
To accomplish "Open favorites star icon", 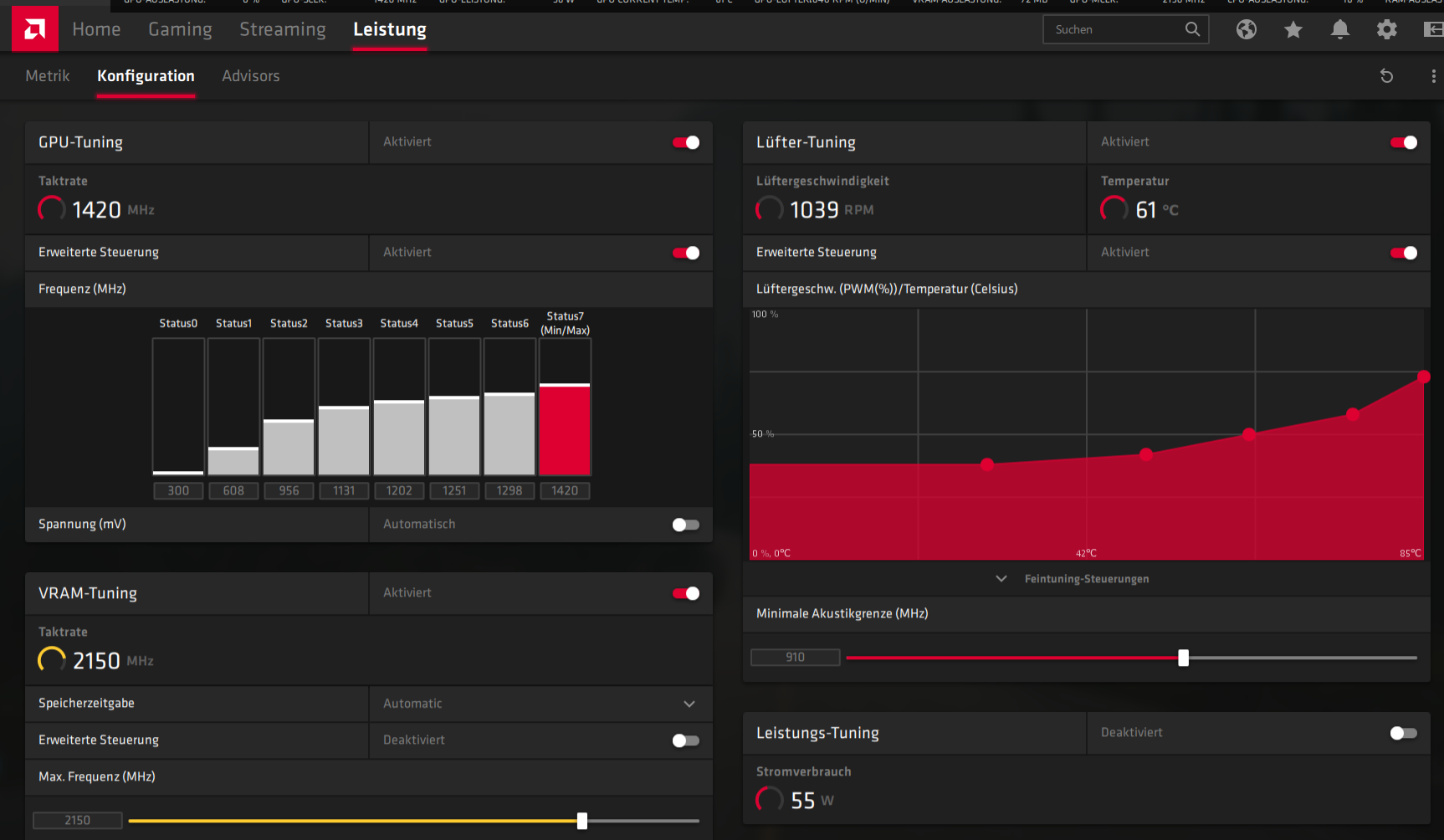I will (x=1293, y=29).
